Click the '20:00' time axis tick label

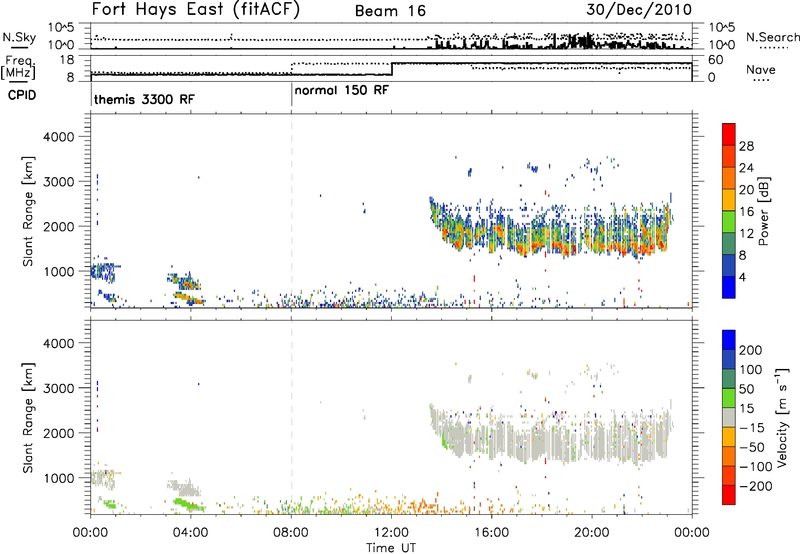[592, 533]
